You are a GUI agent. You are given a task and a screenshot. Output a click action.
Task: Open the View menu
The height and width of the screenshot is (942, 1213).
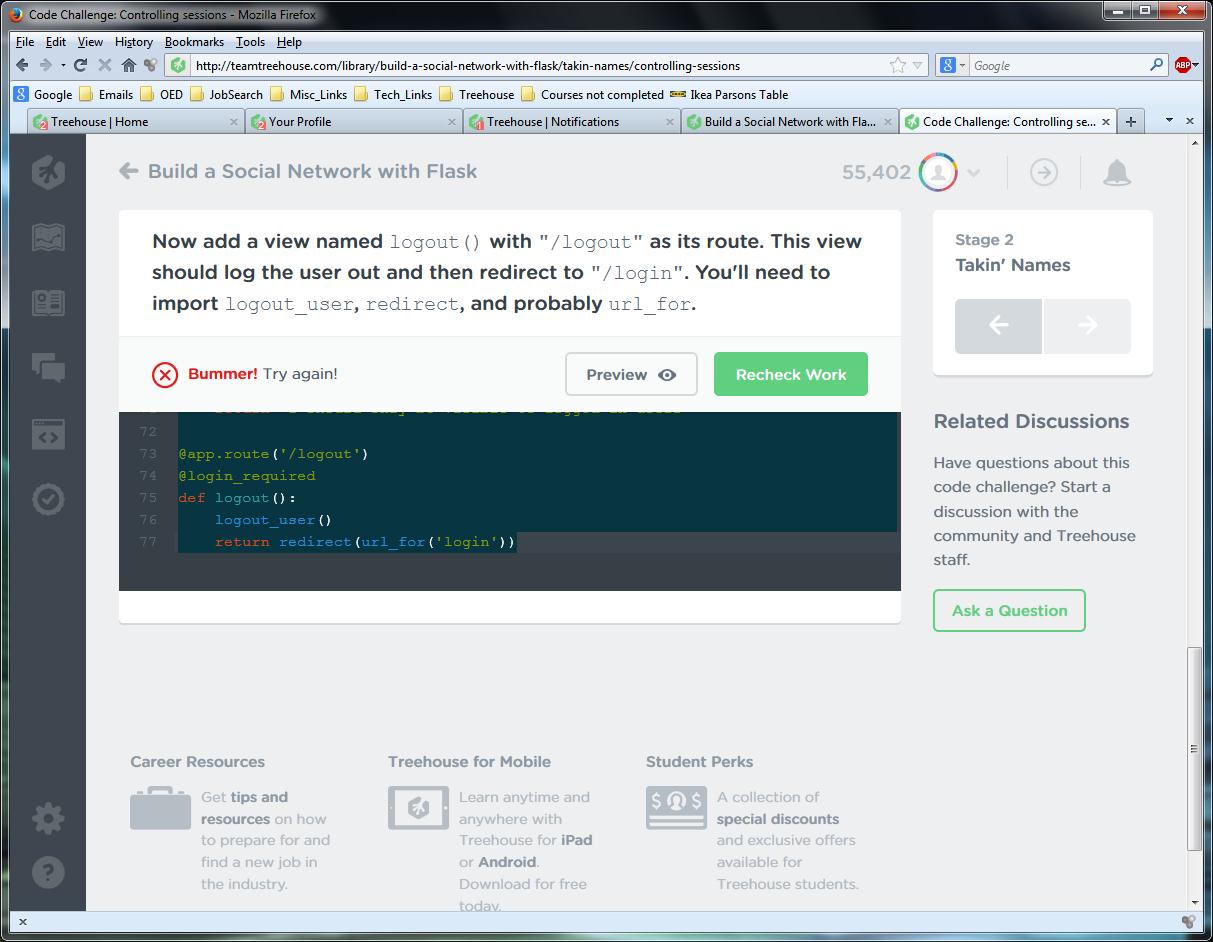pos(90,42)
